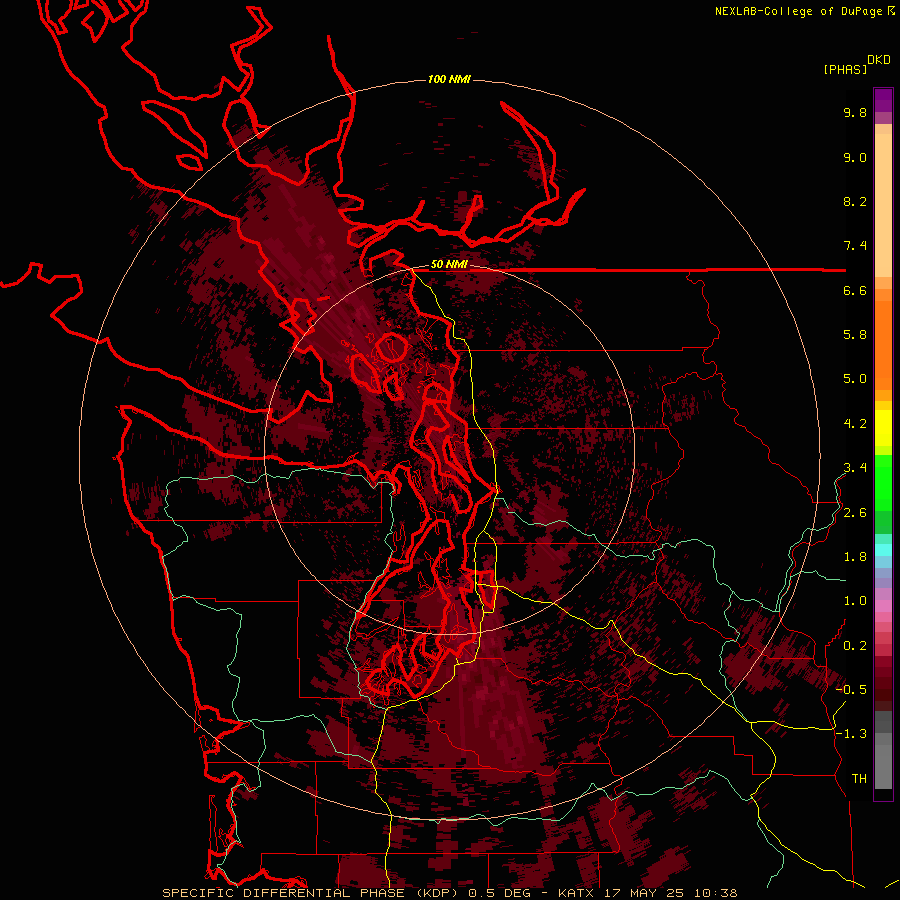Click the -0.5 value on the color scale
The image size is (900, 900).
click(851, 690)
